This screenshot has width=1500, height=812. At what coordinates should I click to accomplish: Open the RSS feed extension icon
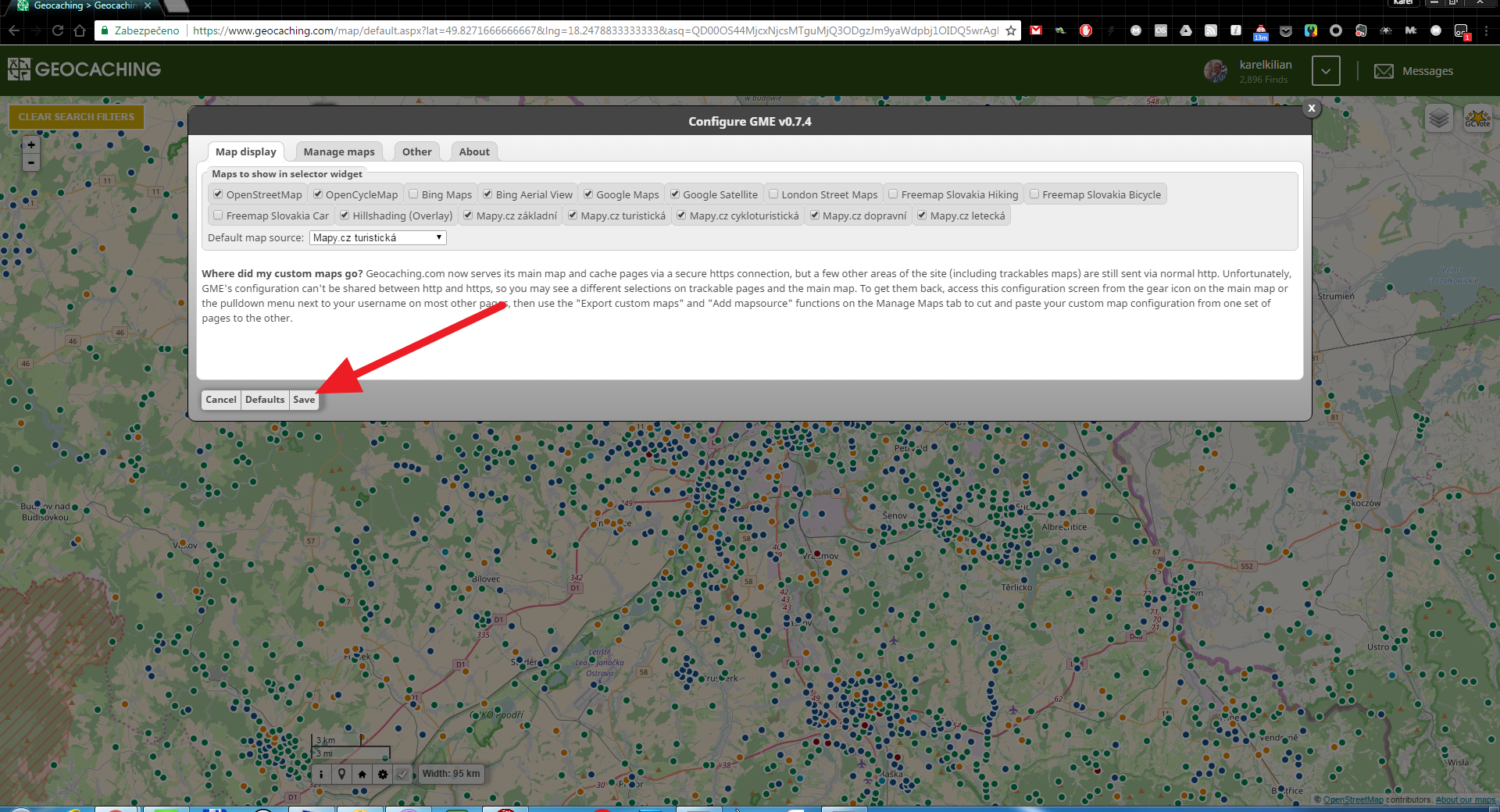point(1211,30)
